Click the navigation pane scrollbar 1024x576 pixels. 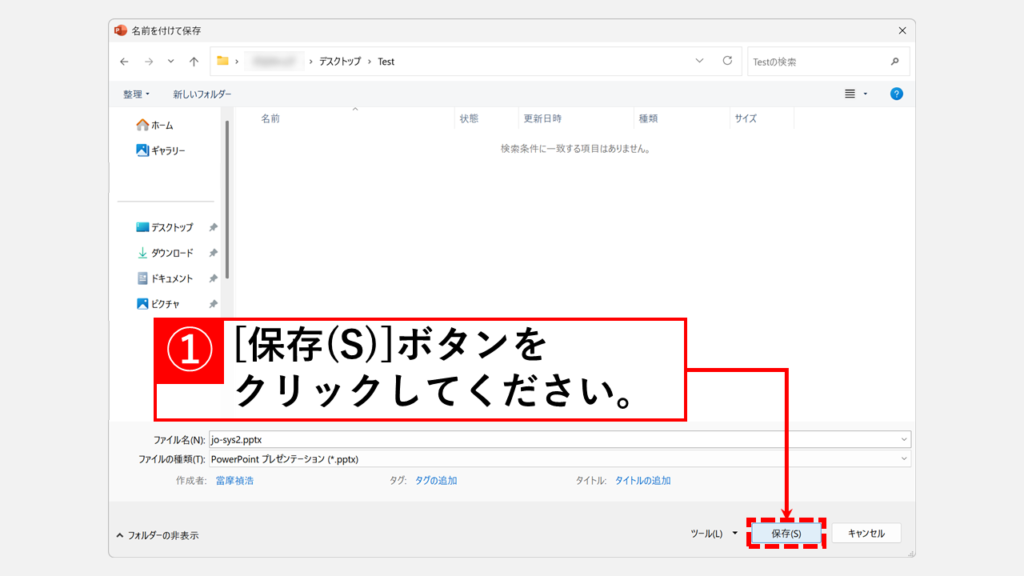tap(227, 199)
